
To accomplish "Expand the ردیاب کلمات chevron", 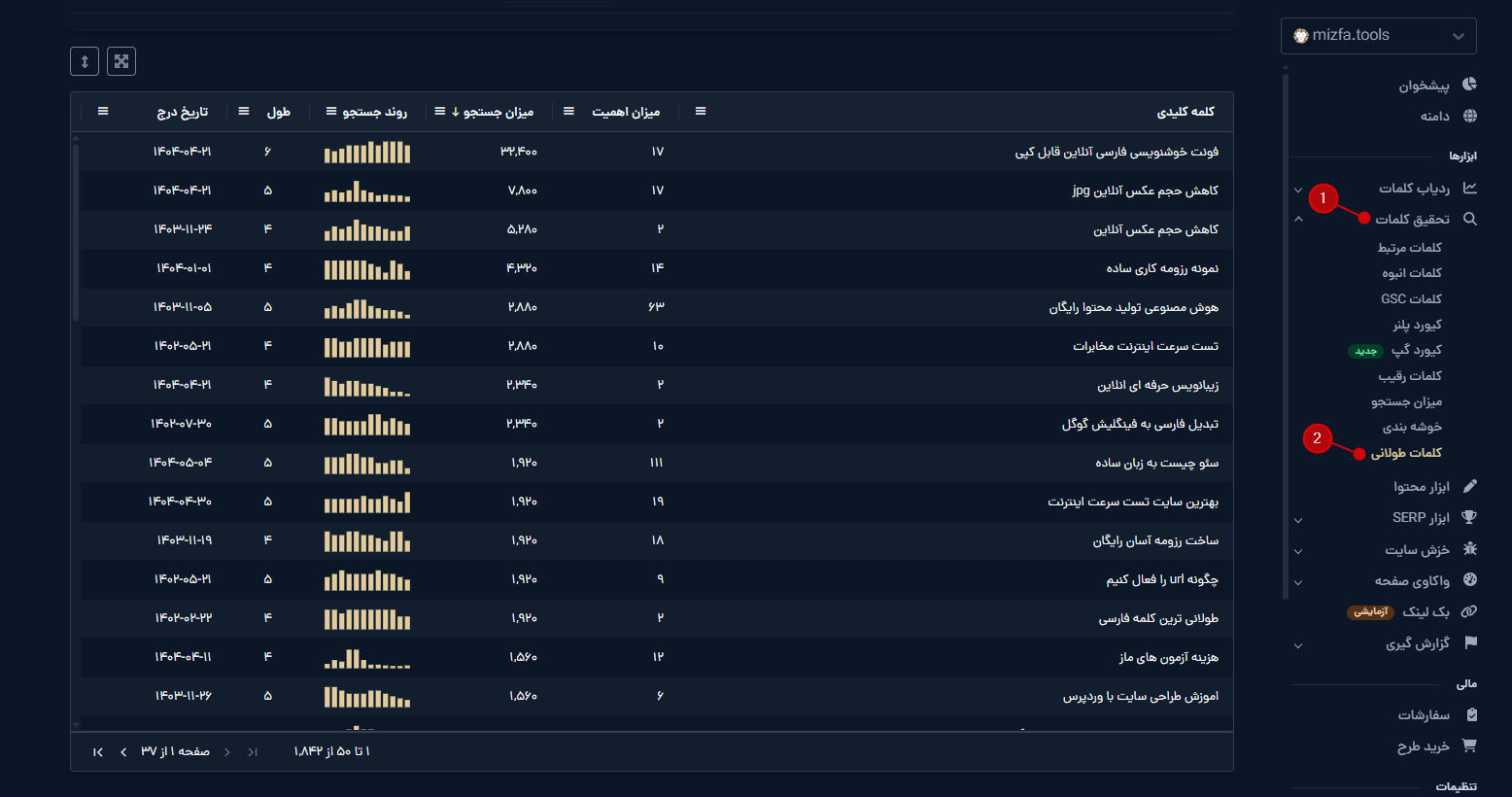I will tap(1298, 190).
